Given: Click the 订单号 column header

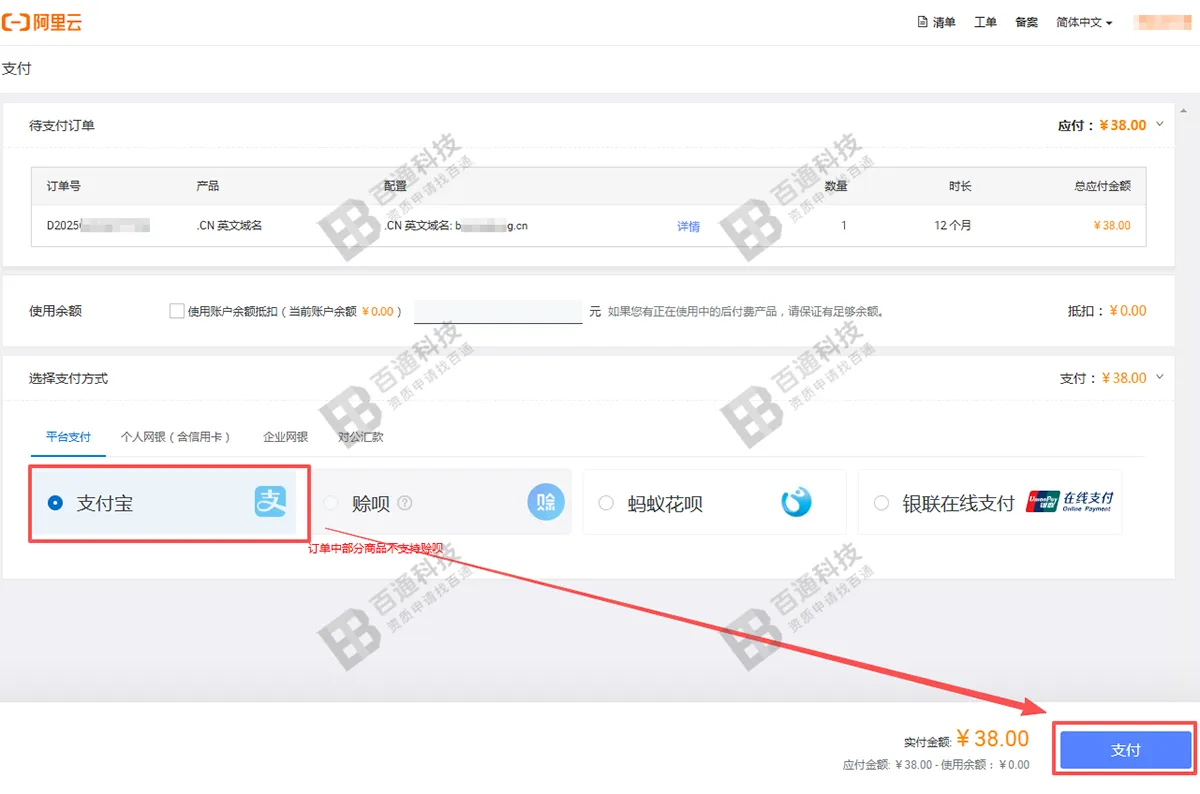Looking at the screenshot, I should coord(63,186).
